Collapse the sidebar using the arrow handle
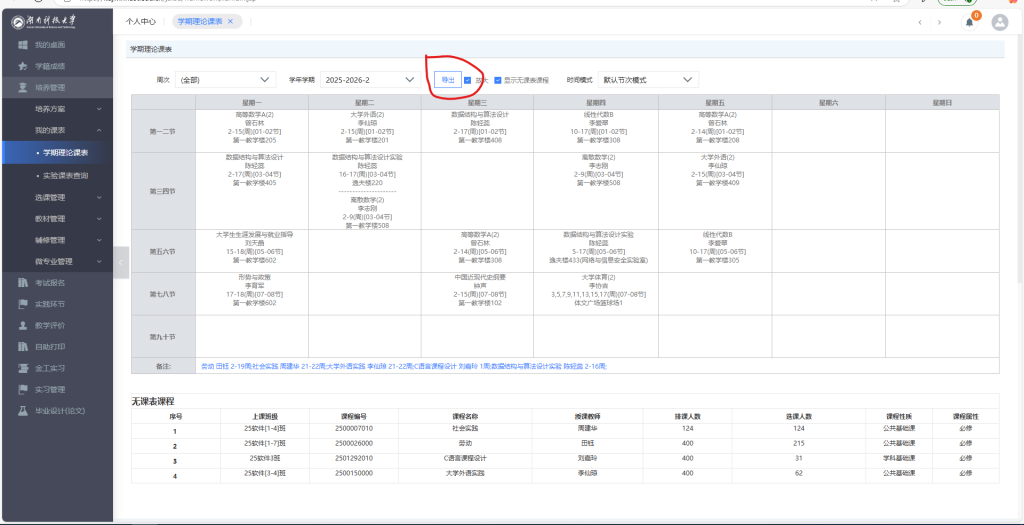Image resolution: width=1024 pixels, height=525 pixels. pos(121,262)
